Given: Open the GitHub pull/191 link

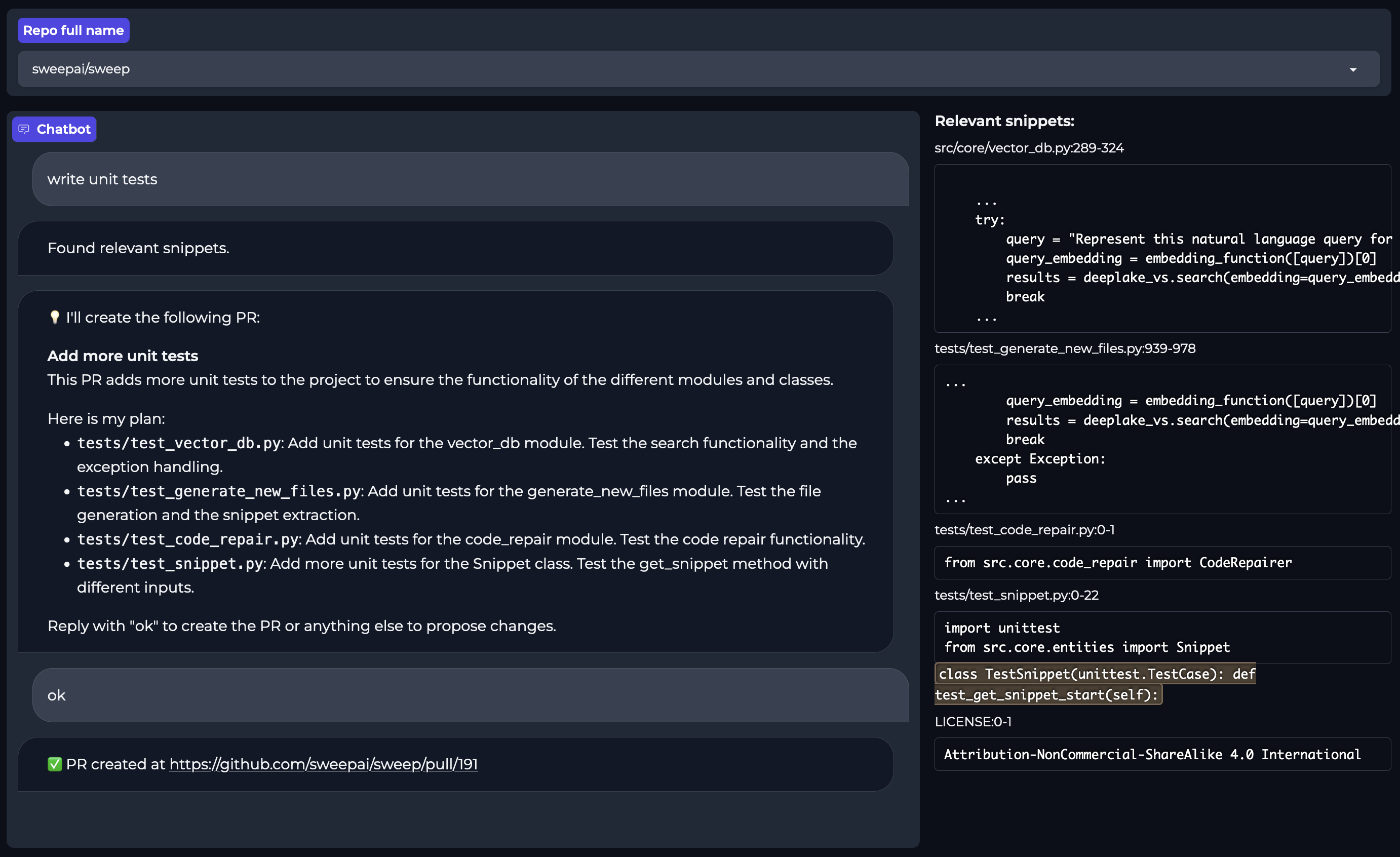Looking at the screenshot, I should (x=323, y=764).
